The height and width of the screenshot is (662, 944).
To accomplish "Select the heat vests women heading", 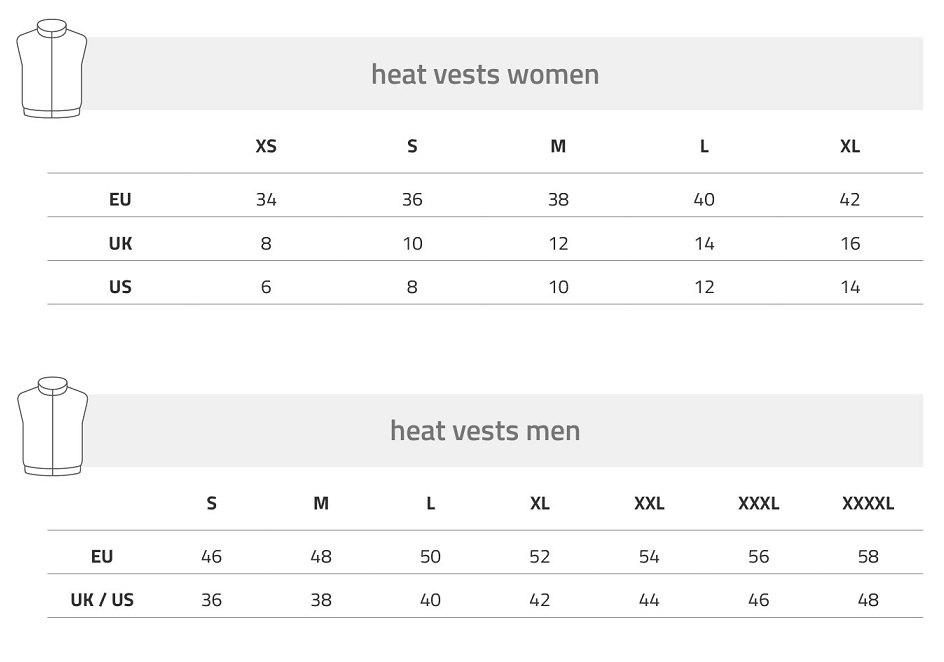I will point(485,75).
